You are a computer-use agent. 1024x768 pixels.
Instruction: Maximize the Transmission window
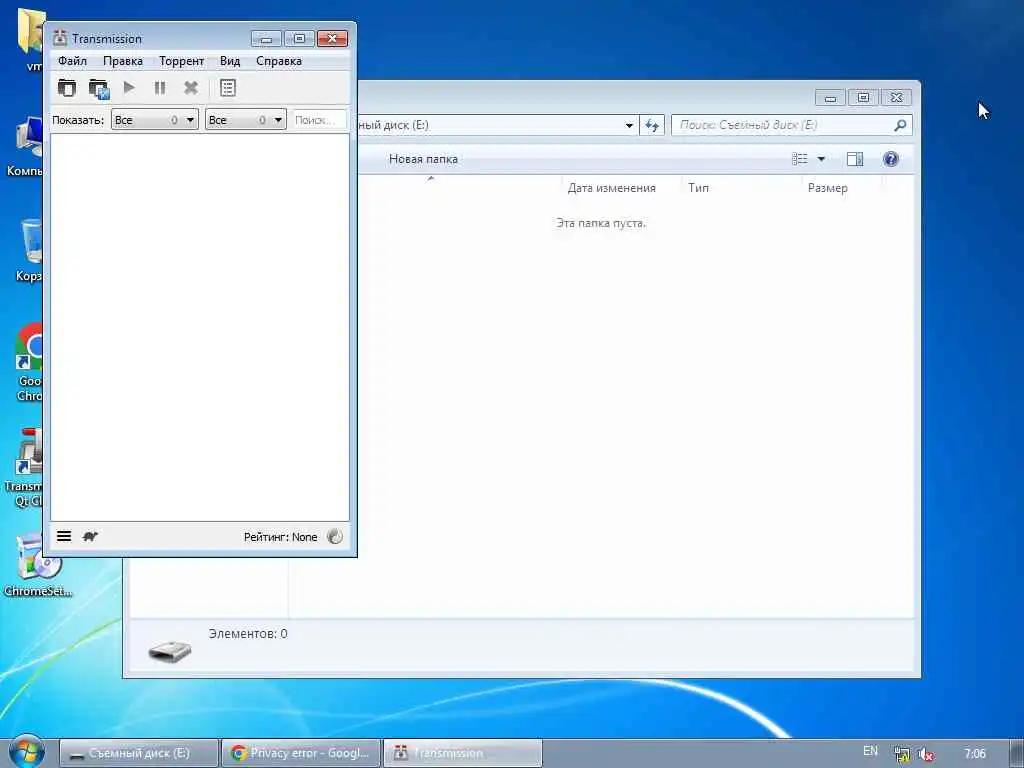(x=299, y=39)
